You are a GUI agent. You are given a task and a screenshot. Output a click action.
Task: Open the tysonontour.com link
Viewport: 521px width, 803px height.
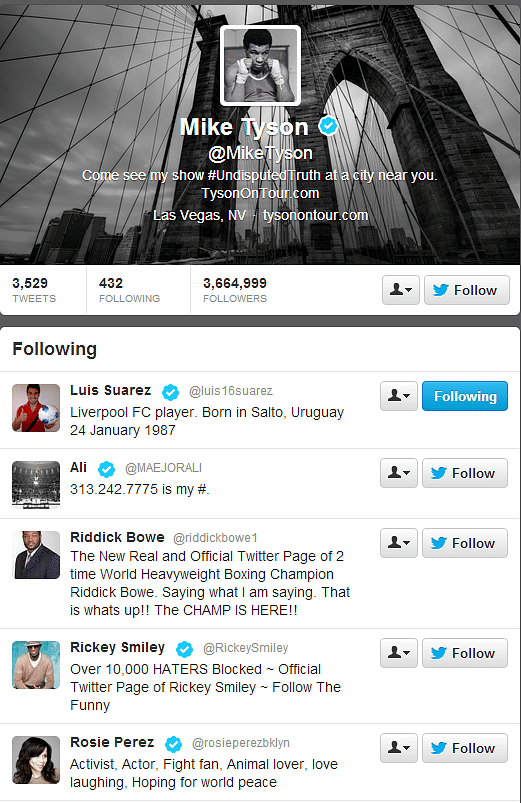316,215
